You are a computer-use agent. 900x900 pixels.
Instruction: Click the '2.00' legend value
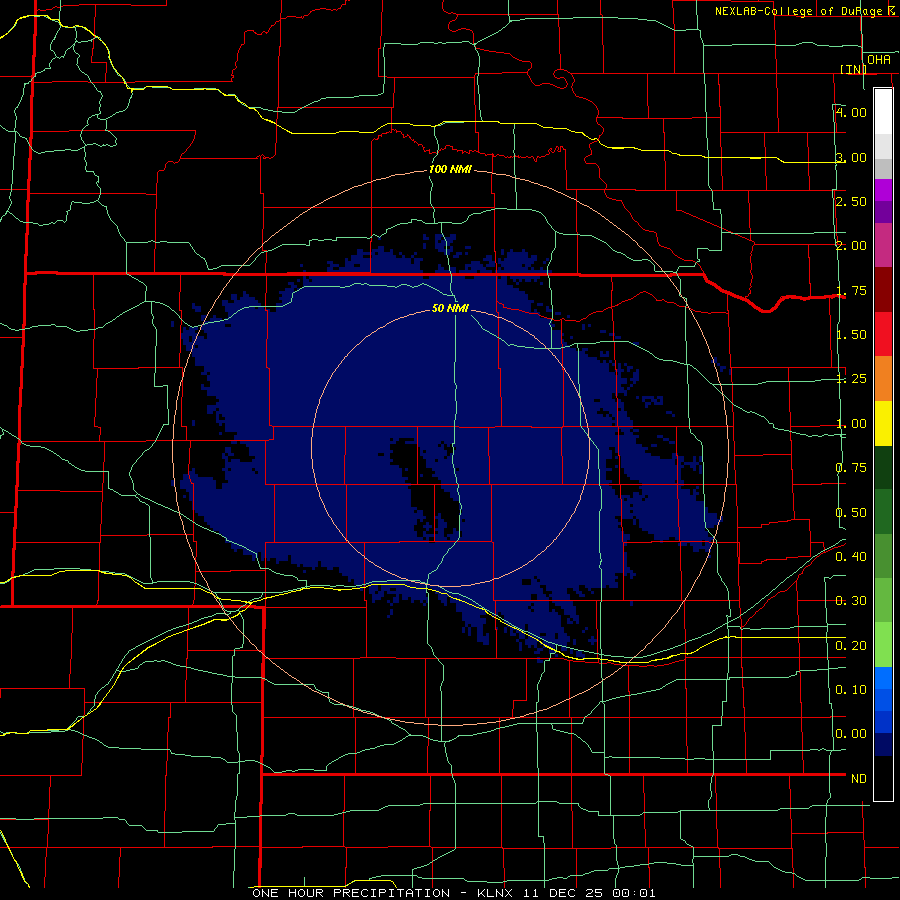tap(851, 246)
